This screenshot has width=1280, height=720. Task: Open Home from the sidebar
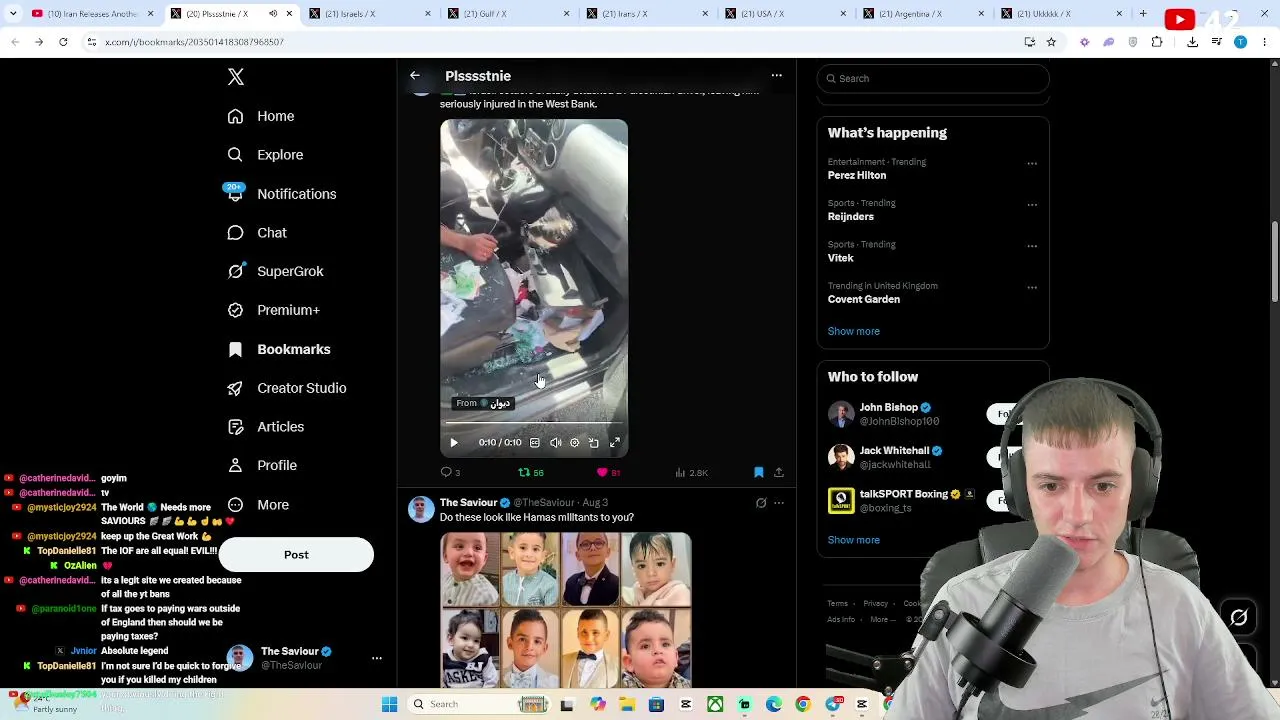261,116
